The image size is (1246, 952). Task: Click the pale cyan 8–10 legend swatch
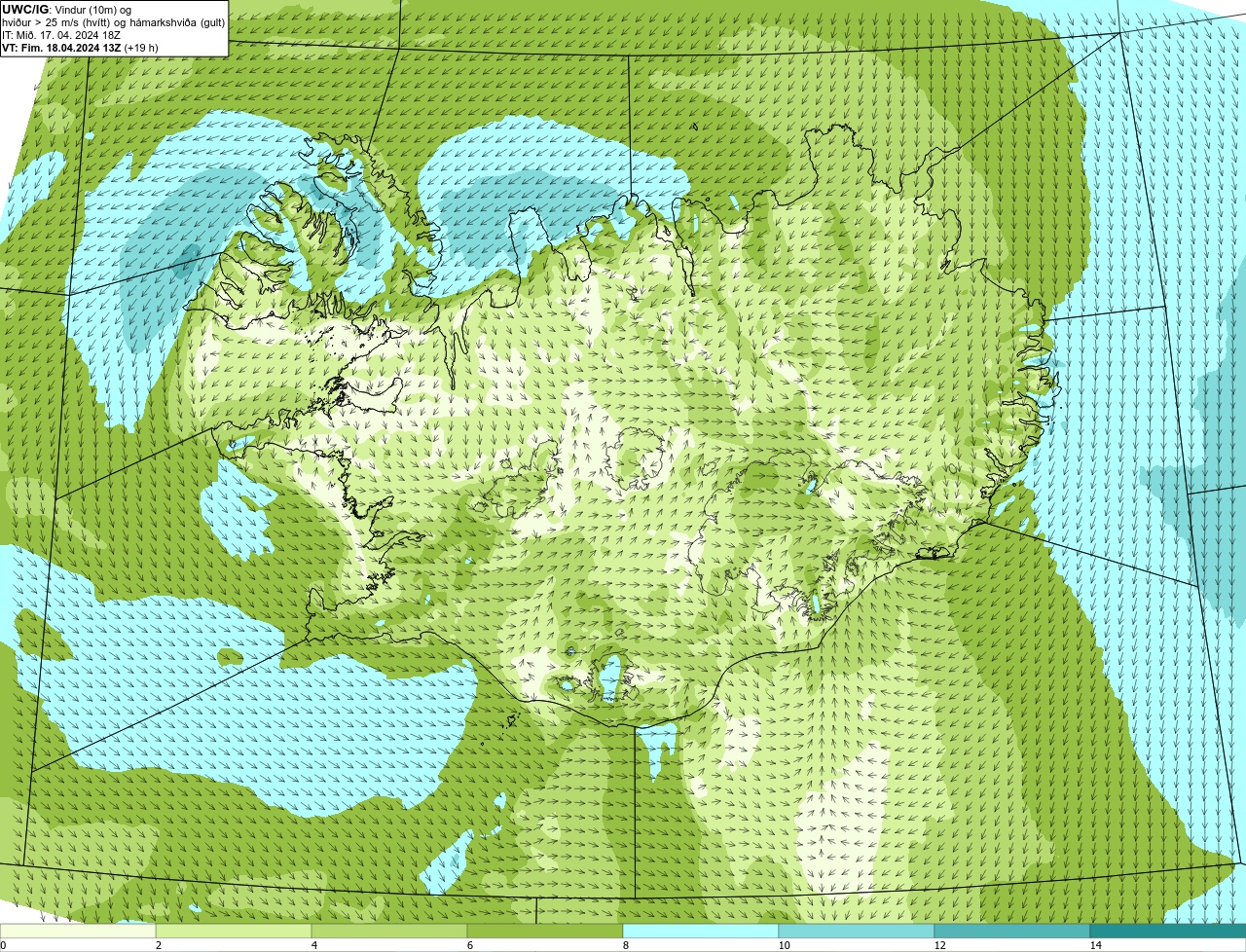click(x=701, y=931)
